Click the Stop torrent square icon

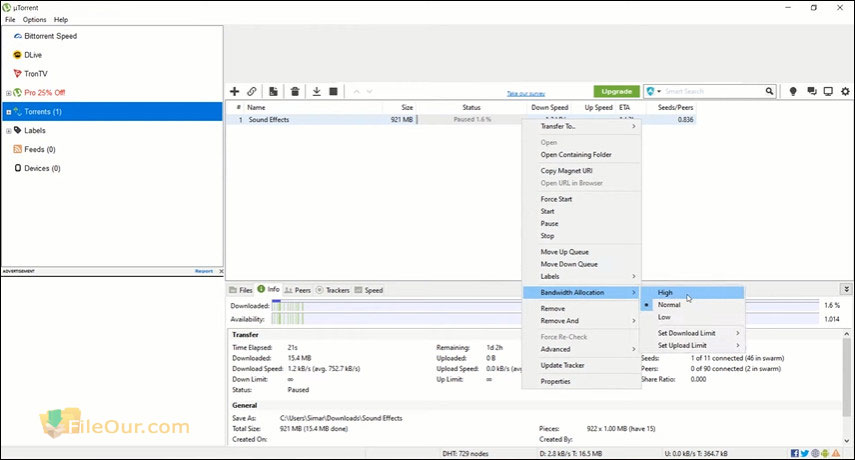(334, 91)
